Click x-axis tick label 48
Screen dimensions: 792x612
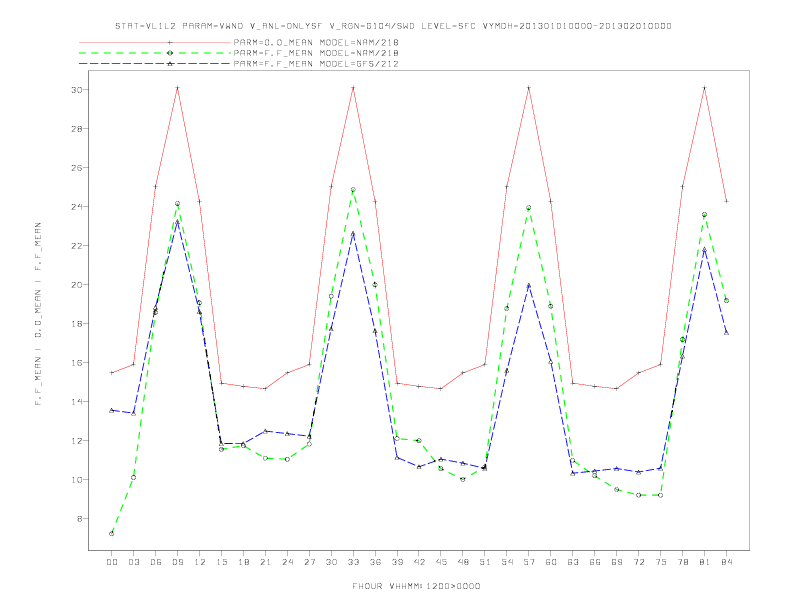463,562
